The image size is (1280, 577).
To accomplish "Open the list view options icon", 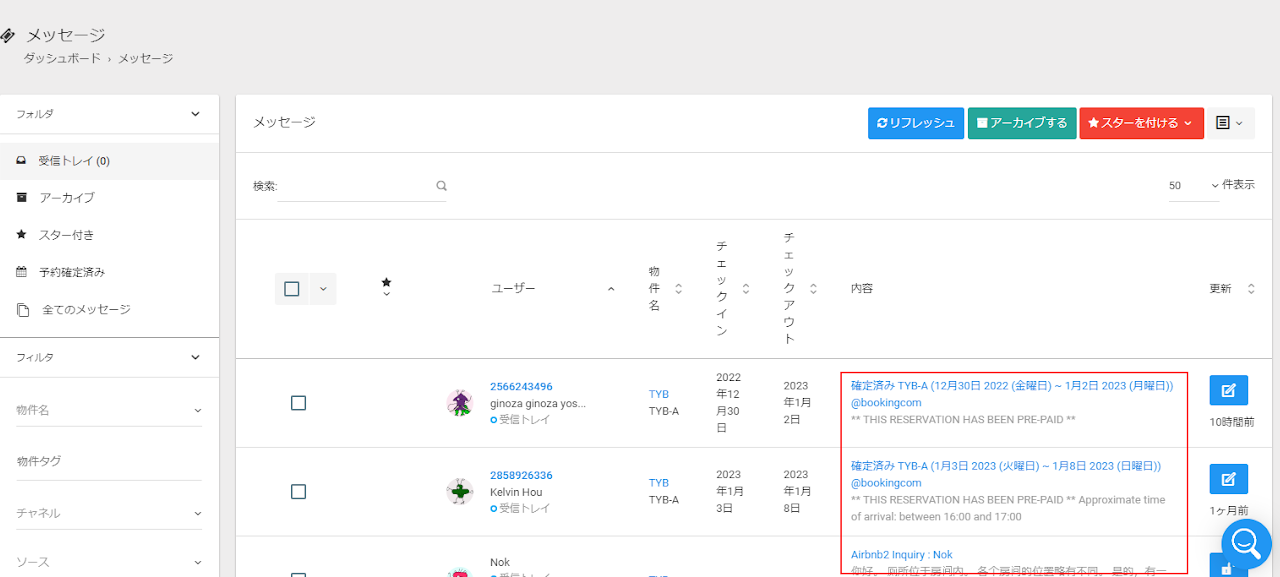I will tap(1229, 123).
